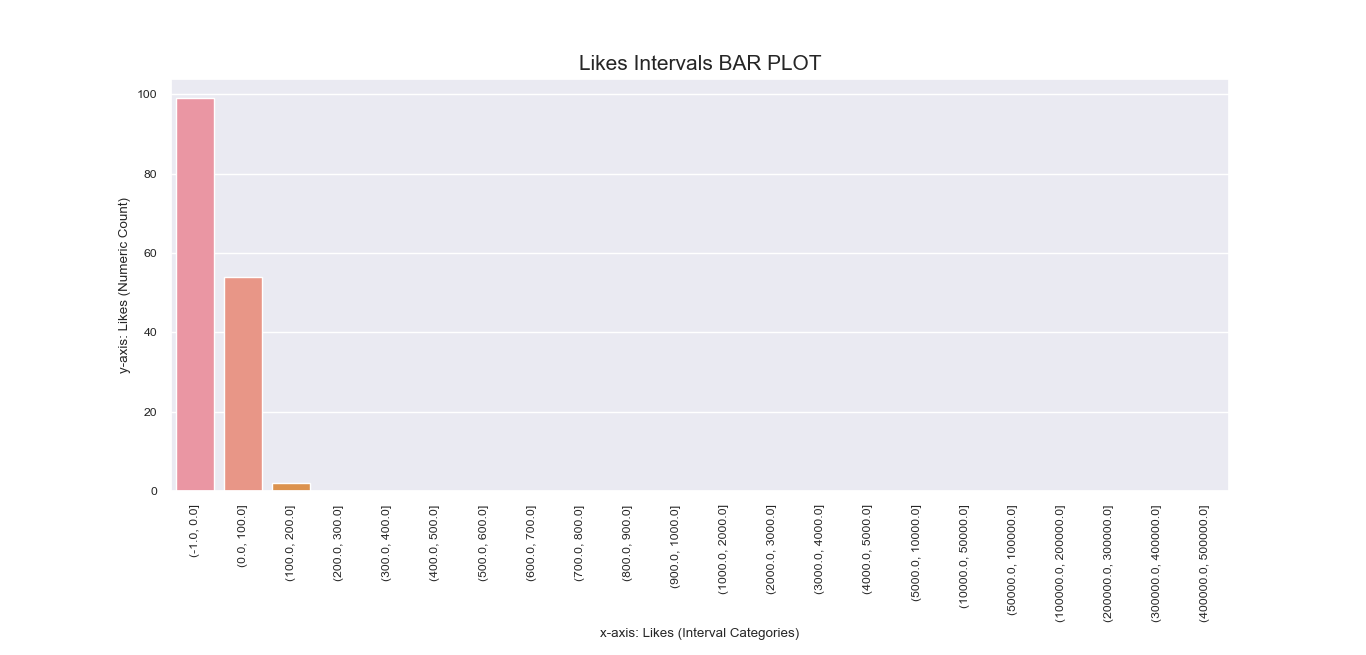
Task: Click the tallest pink bar for (-1.0, 0.0]
Action: click(x=195, y=295)
